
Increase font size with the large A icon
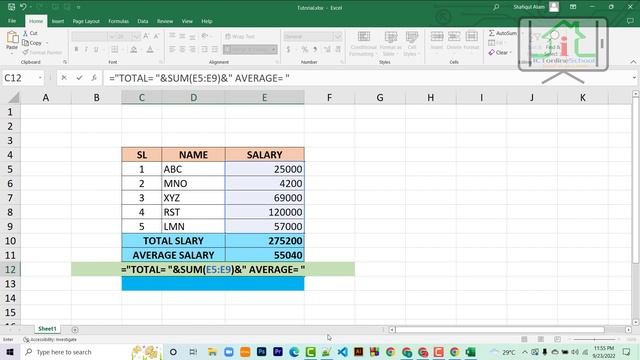coord(146,36)
